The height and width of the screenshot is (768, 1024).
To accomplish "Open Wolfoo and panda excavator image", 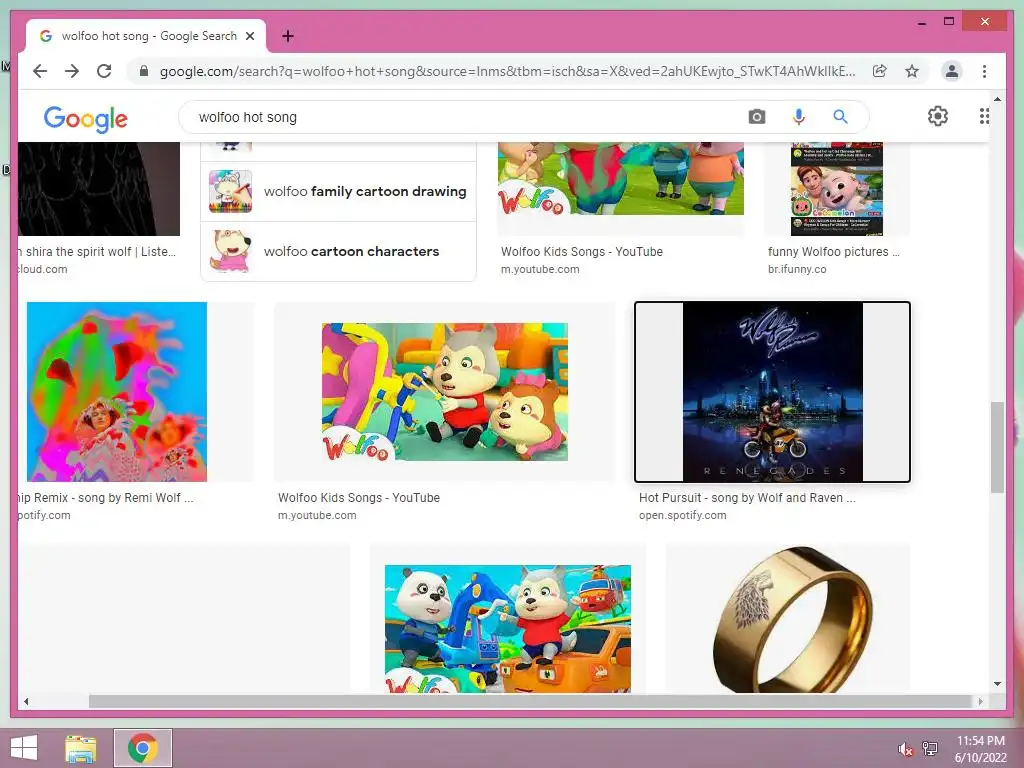I will pyautogui.click(x=507, y=628).
